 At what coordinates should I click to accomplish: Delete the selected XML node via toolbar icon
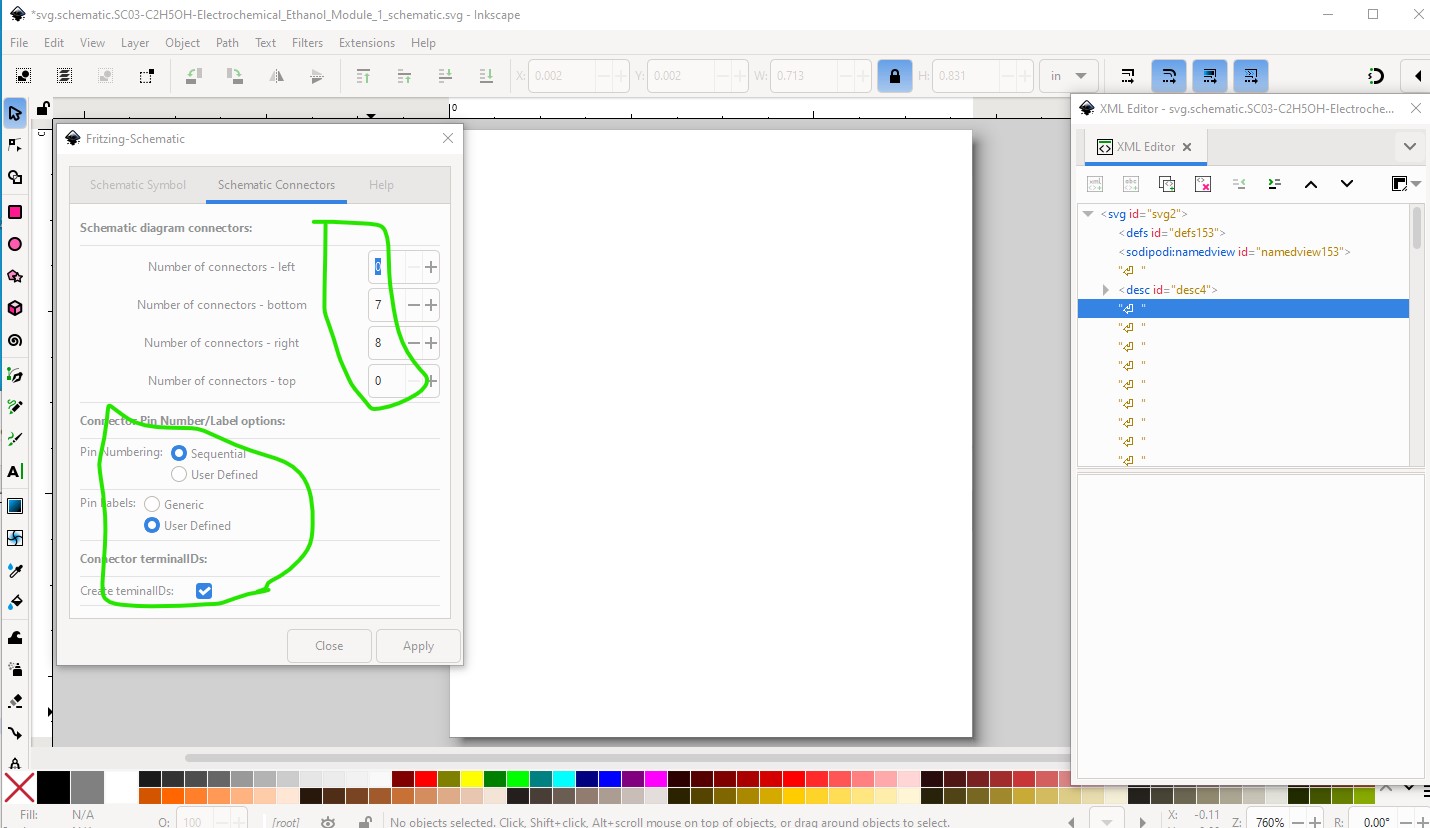click(1202, 184)
